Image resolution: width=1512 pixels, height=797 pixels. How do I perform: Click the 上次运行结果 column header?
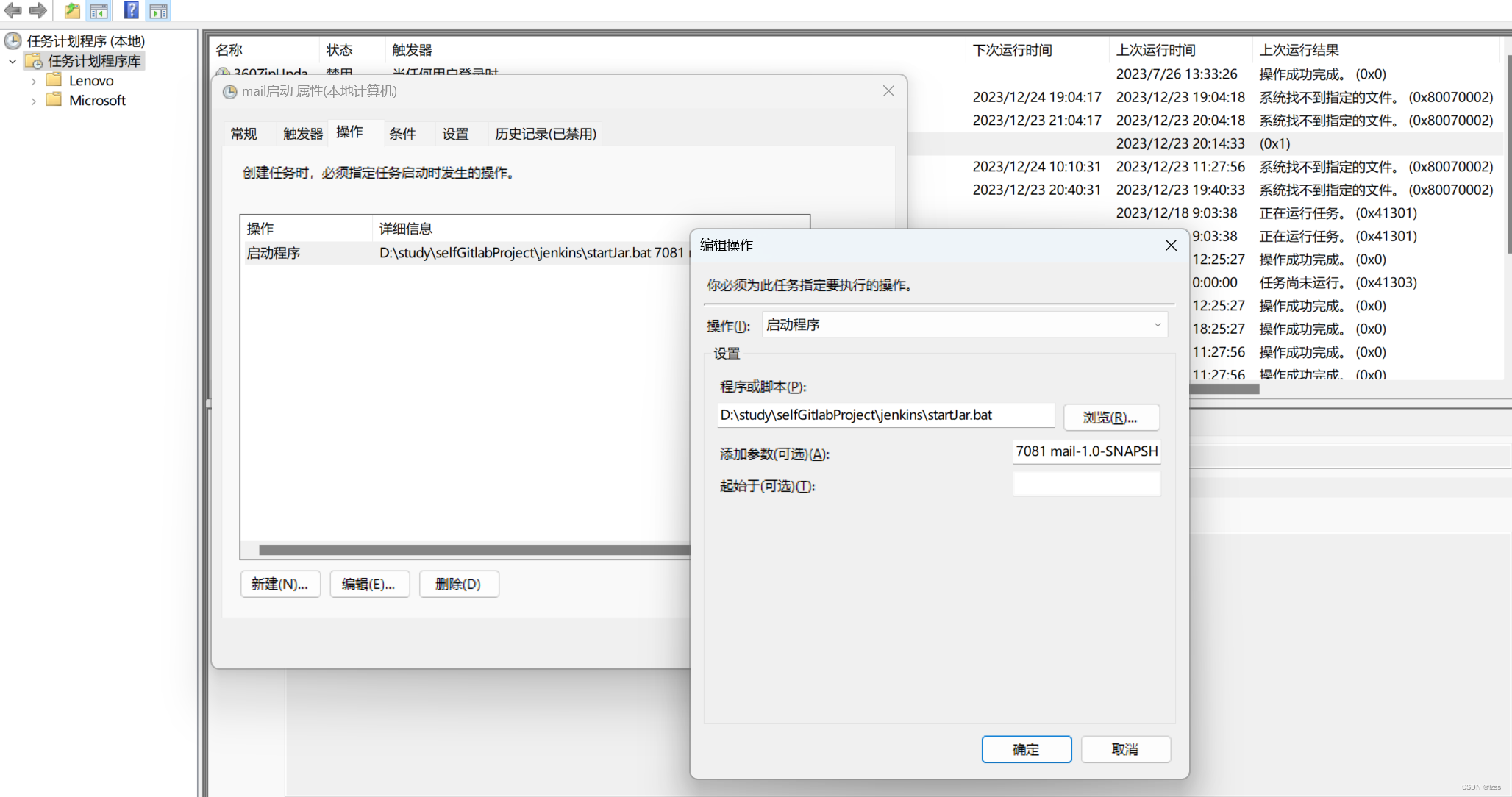pyautogui.click(x=1299, y=50)
